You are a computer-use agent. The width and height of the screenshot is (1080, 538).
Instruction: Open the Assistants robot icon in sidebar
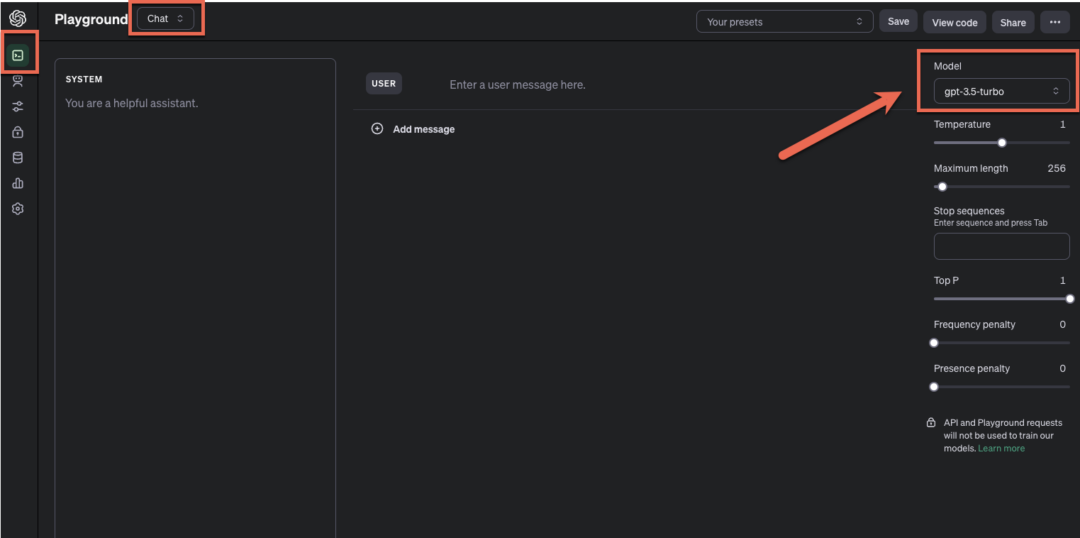(x=17, y=81)
